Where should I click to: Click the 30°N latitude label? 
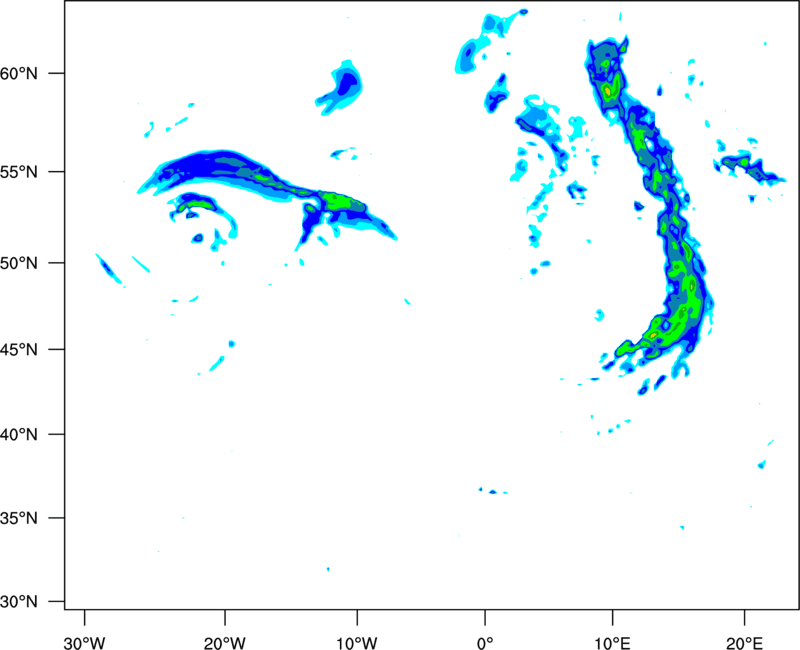pos(19,602)
